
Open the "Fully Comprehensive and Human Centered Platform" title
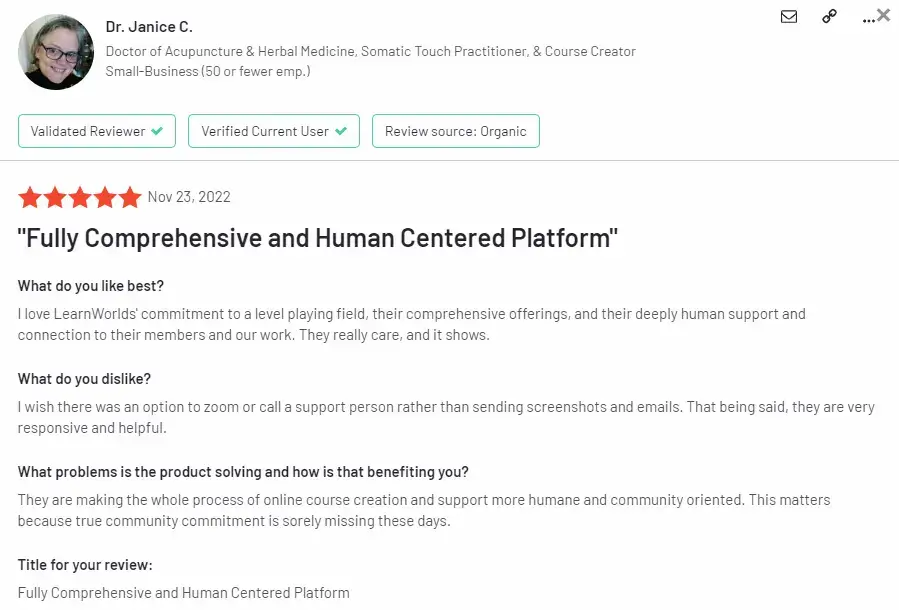click(318, 238)
